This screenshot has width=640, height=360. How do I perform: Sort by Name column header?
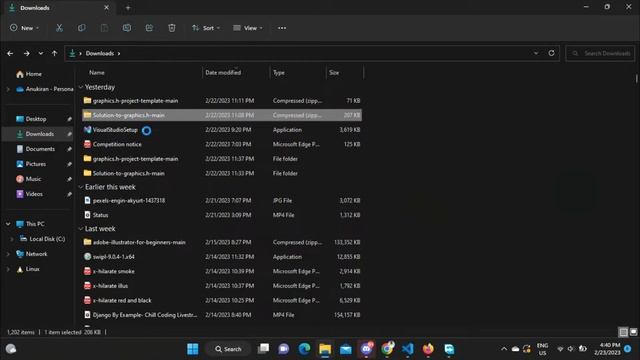[x=97, y=72]
